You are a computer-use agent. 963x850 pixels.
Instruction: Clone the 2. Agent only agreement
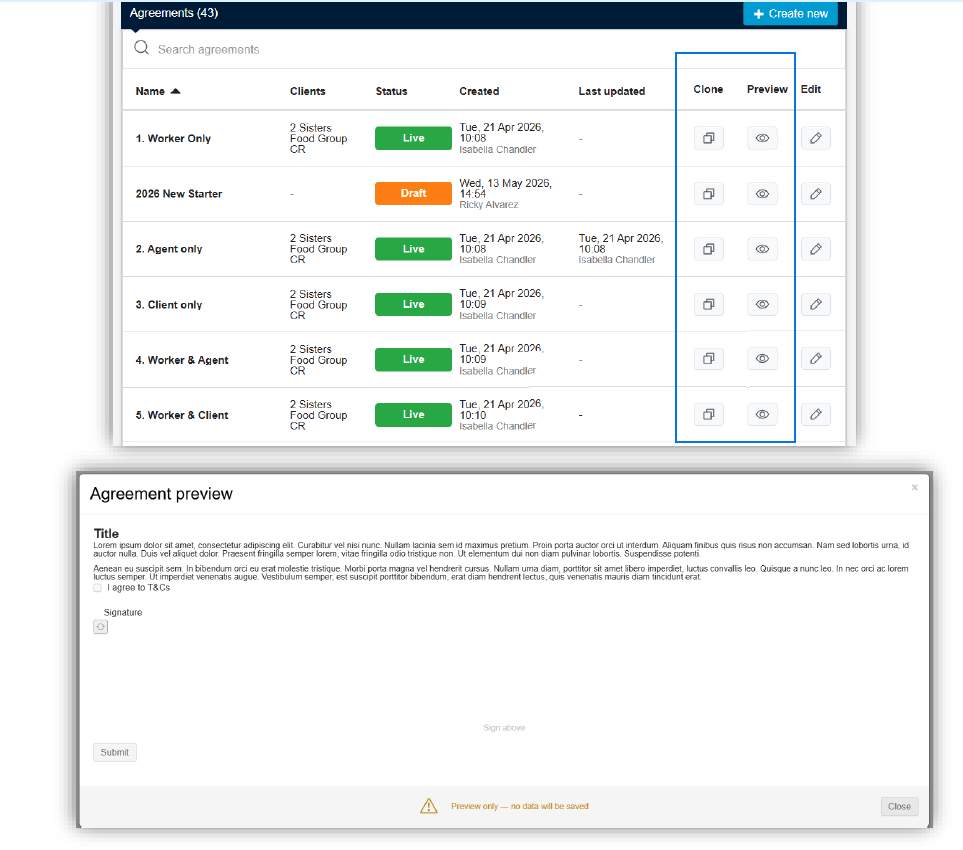[x=709, y=249]
